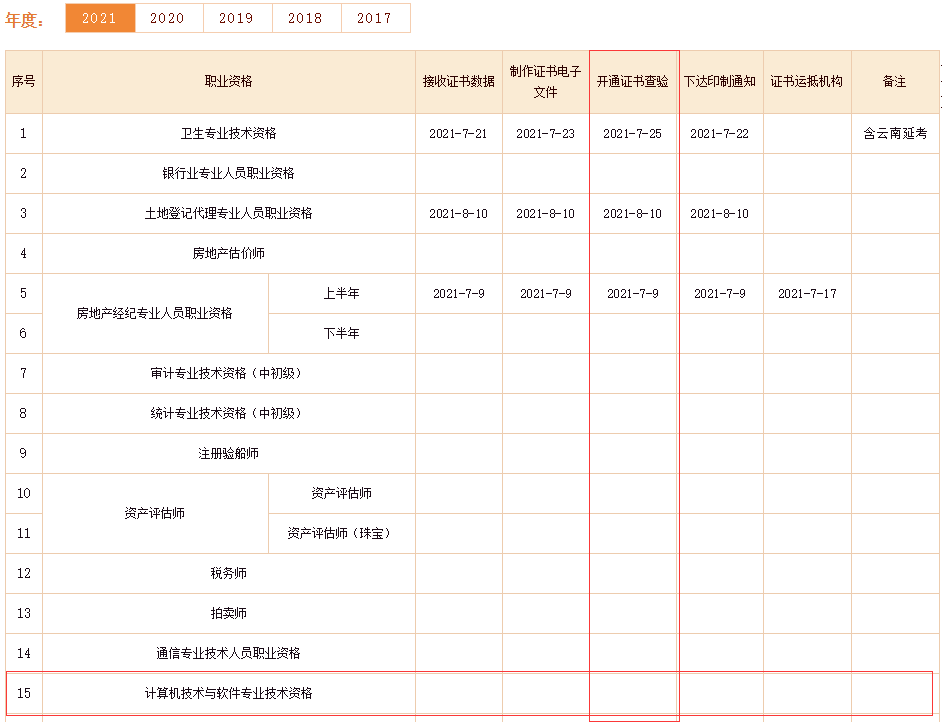The image size is (942, 722).
Task: Click the 开通证书查验 column header
Action: (x=632, y=82)
